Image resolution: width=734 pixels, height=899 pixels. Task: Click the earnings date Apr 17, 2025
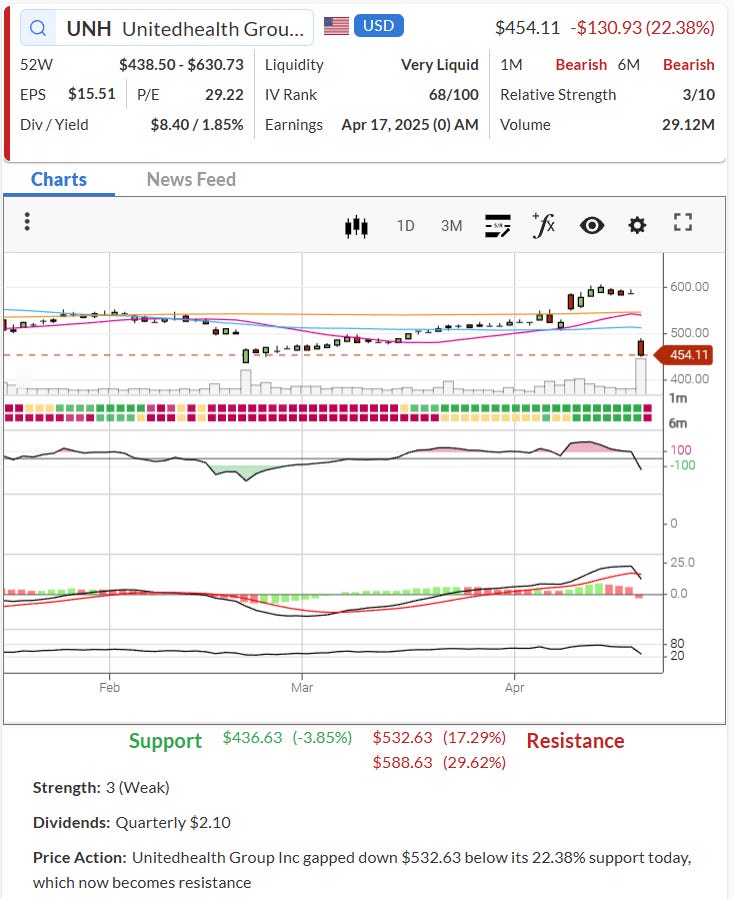point(385,124)
